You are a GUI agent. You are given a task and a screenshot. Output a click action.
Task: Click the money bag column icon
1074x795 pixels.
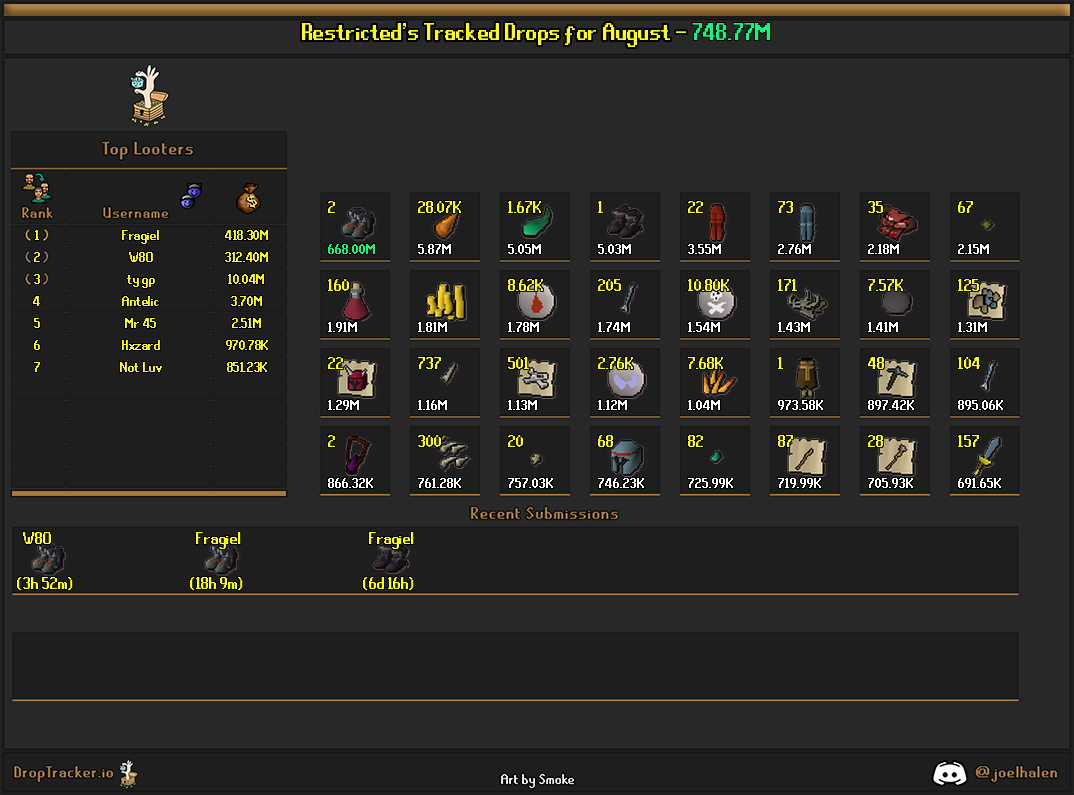(249, 198)
